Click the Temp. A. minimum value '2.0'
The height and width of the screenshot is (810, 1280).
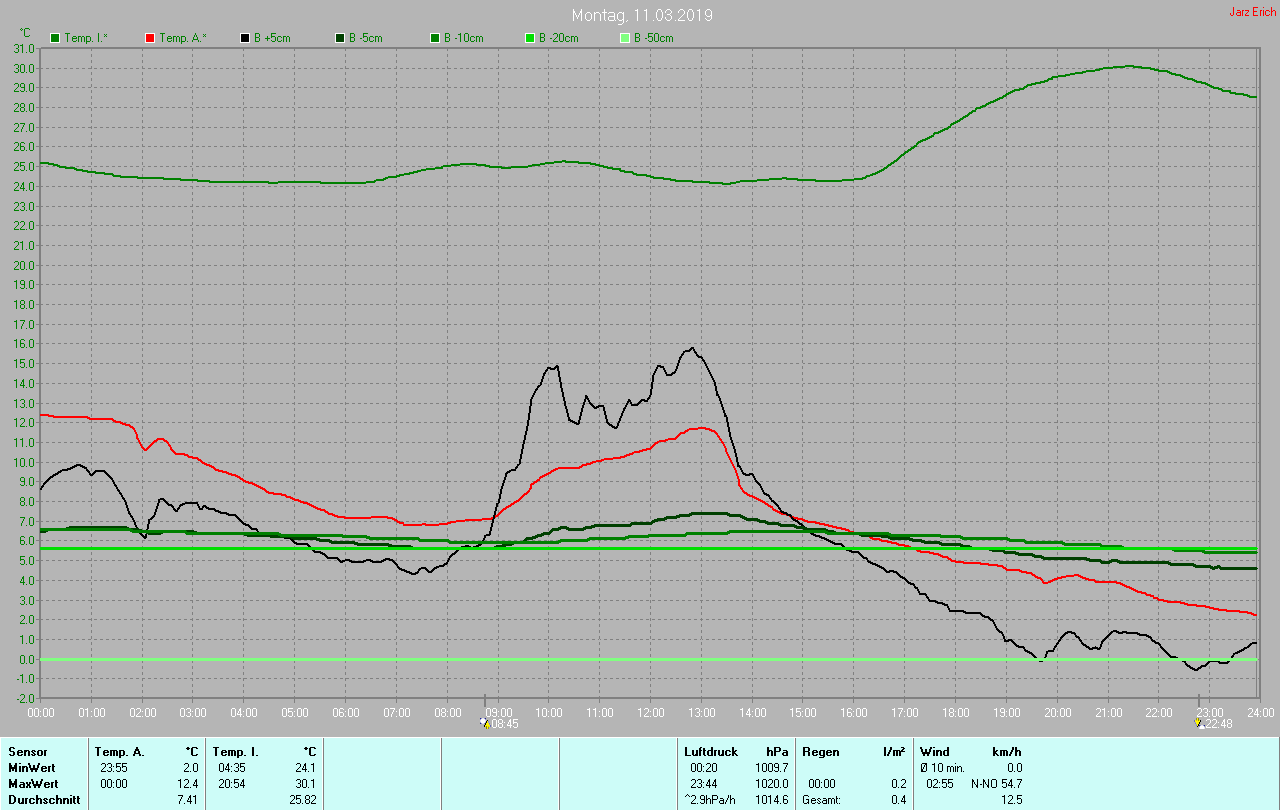click(x=190, y=767)
